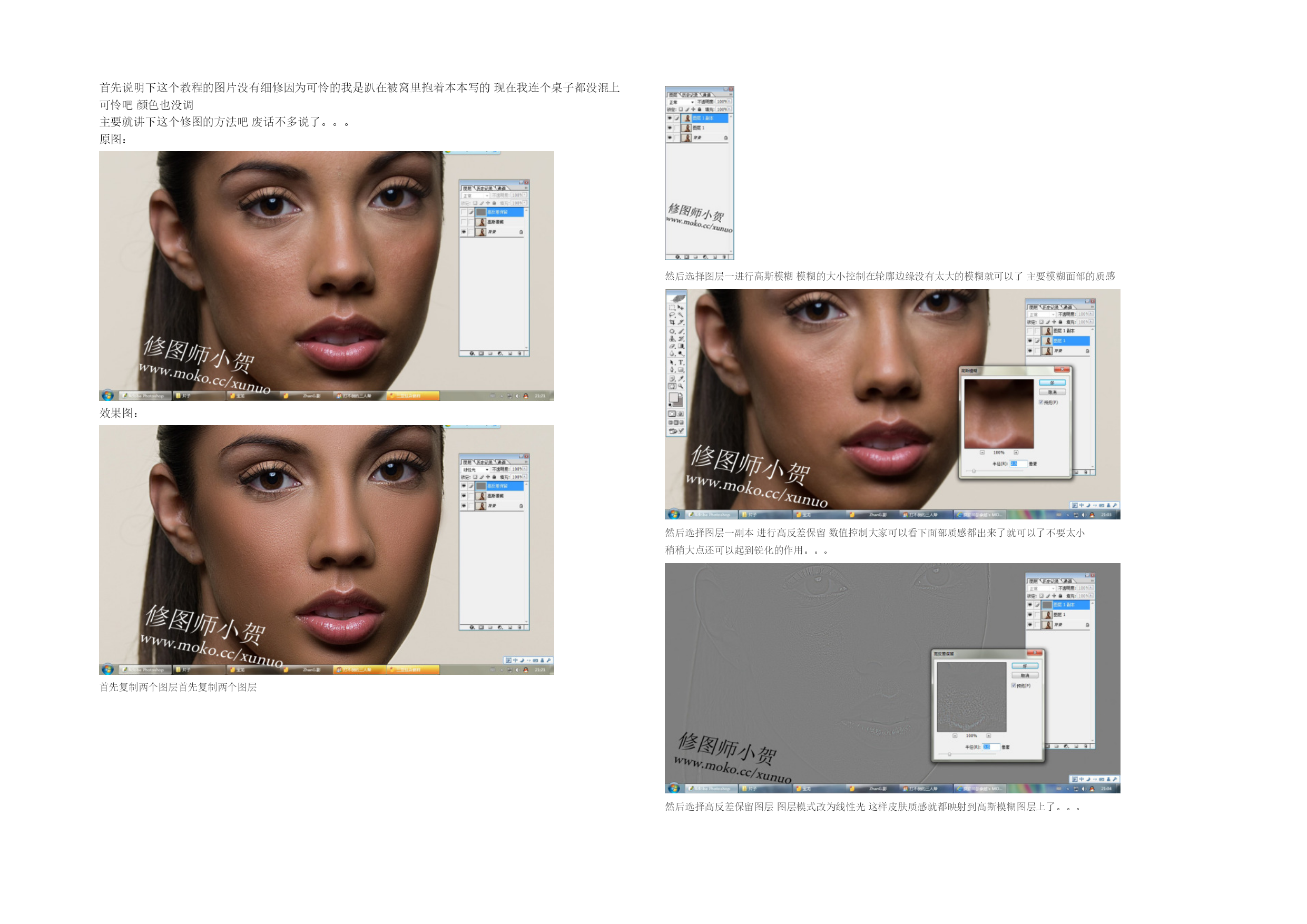Open panel menu arrow in standalone layers panel
This screenshot has width=1307, height=924.
click(x=731, y=94)
